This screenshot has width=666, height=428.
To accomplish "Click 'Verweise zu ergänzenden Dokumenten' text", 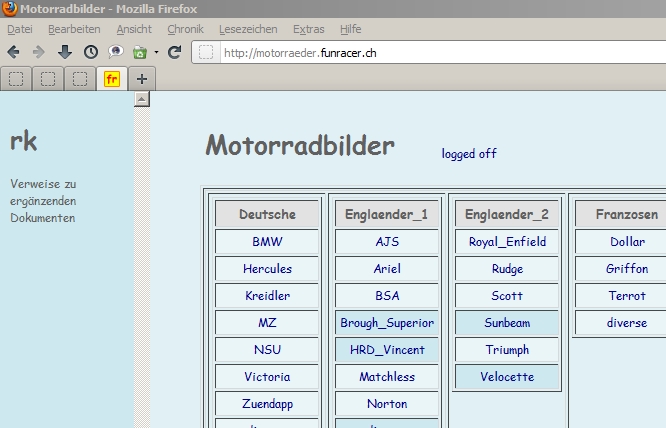I will coord(43,201).
